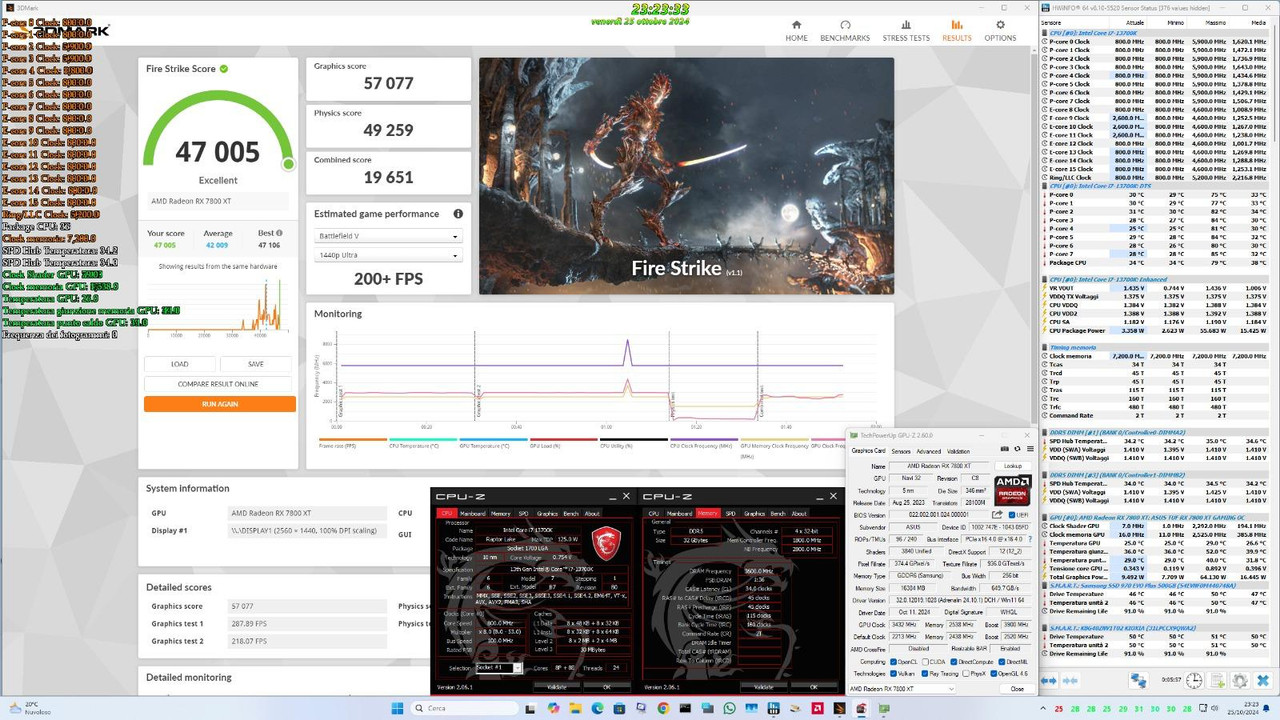The height and width of the screenshot is (720, 1280).
Task: Open the RESULTS tab in 3DMark
Action: tap(956, 31)
